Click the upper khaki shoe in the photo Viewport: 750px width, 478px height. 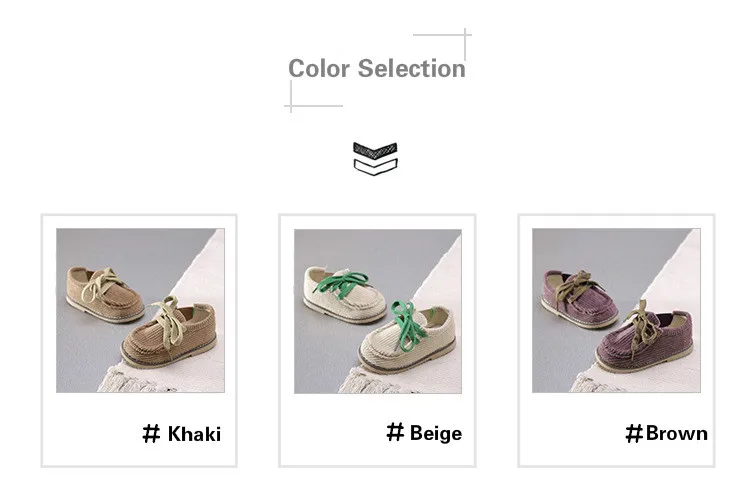tap(105, 295)
